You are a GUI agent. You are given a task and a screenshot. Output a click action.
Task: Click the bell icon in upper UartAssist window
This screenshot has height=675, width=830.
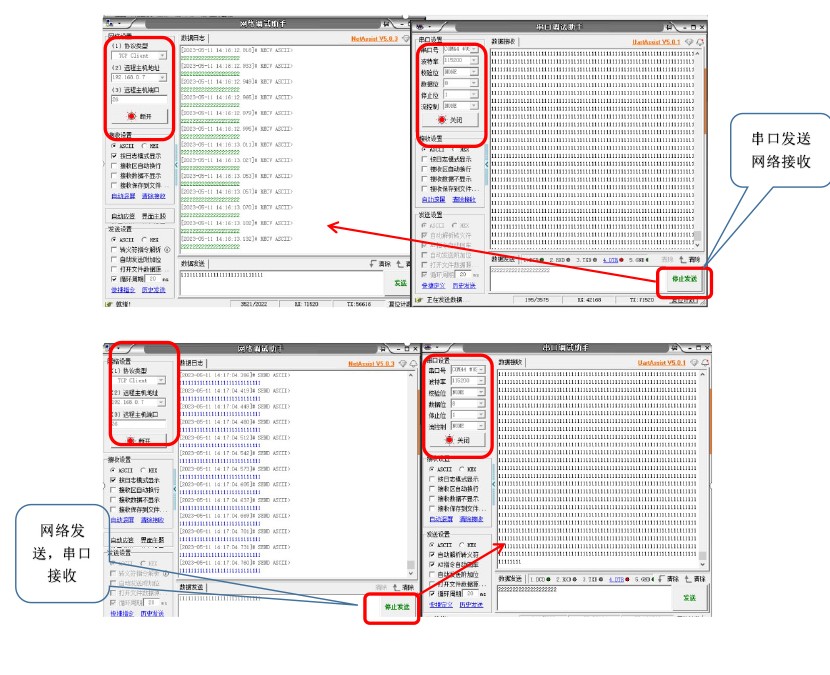coord(700,42)
